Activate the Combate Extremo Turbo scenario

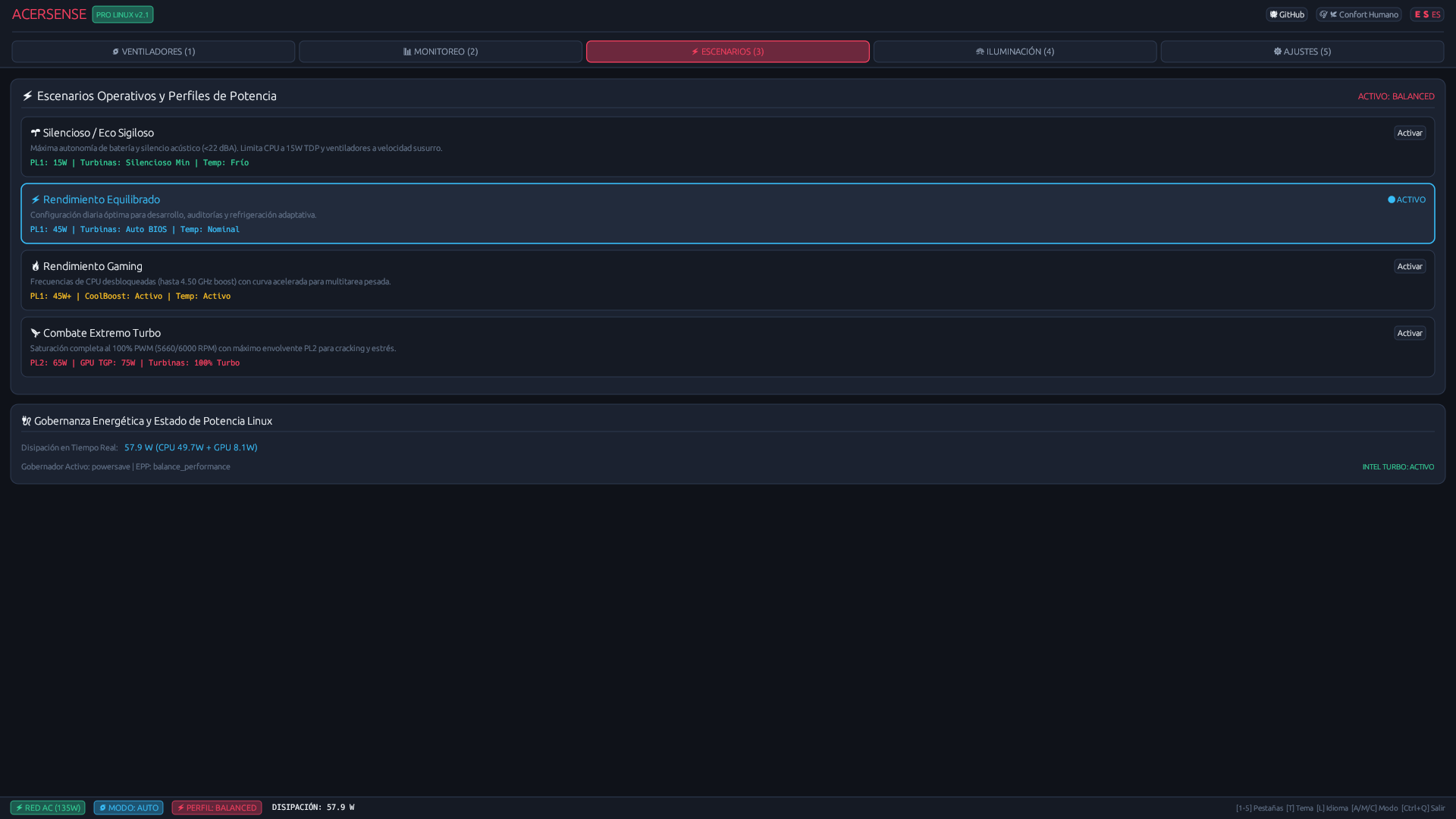click(x=1410, y=333)
